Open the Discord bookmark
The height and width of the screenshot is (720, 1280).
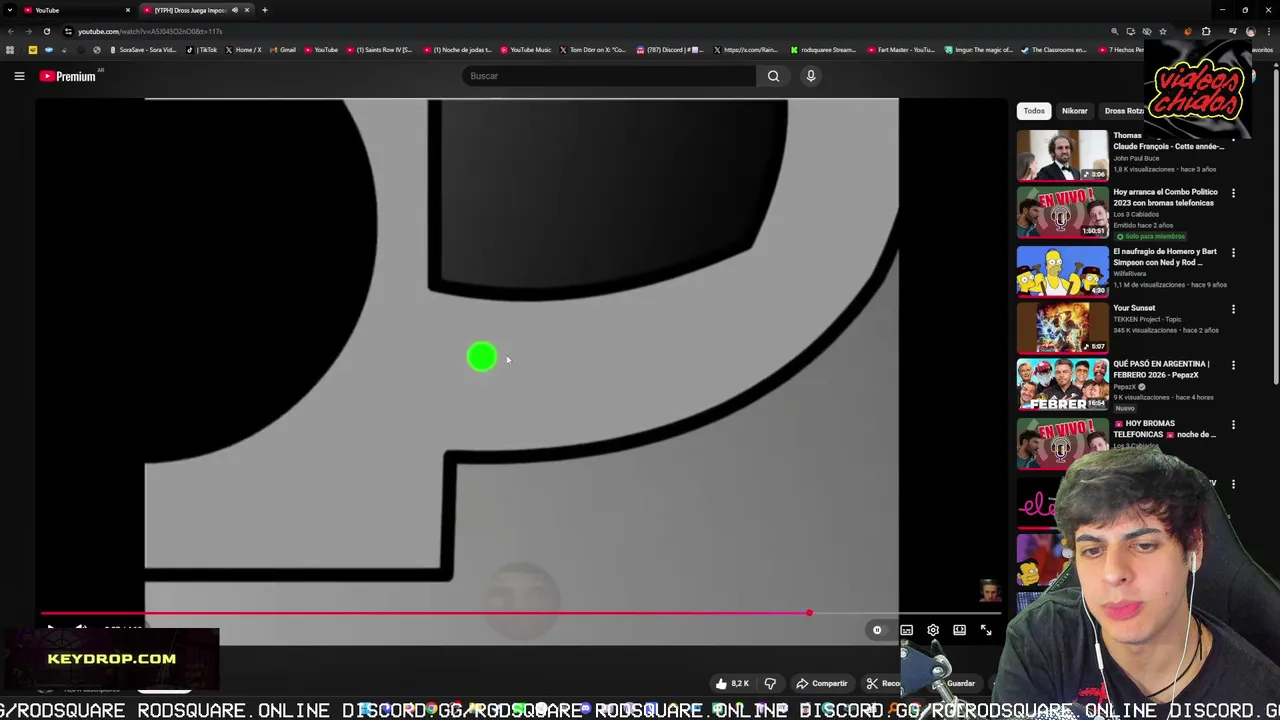(x=669, y=50)
